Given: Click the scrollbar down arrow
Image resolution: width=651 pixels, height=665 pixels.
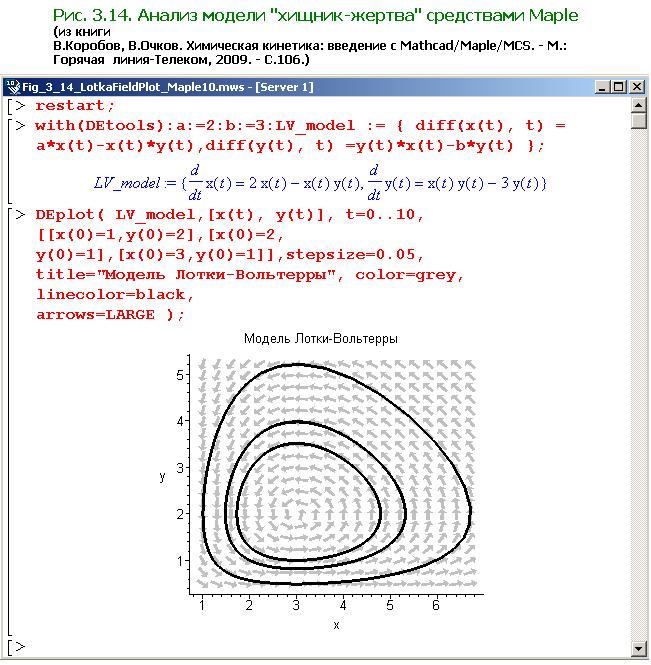Looking at the screenshot, I should (639, 648).
